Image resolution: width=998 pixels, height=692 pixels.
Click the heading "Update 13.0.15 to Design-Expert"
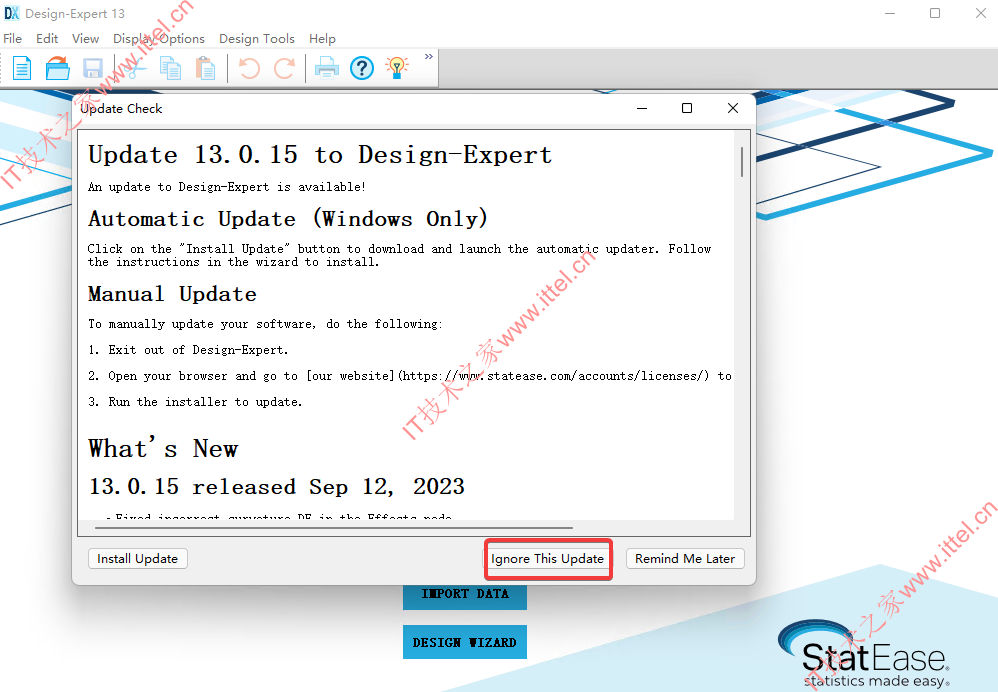(x=320, y=155)
